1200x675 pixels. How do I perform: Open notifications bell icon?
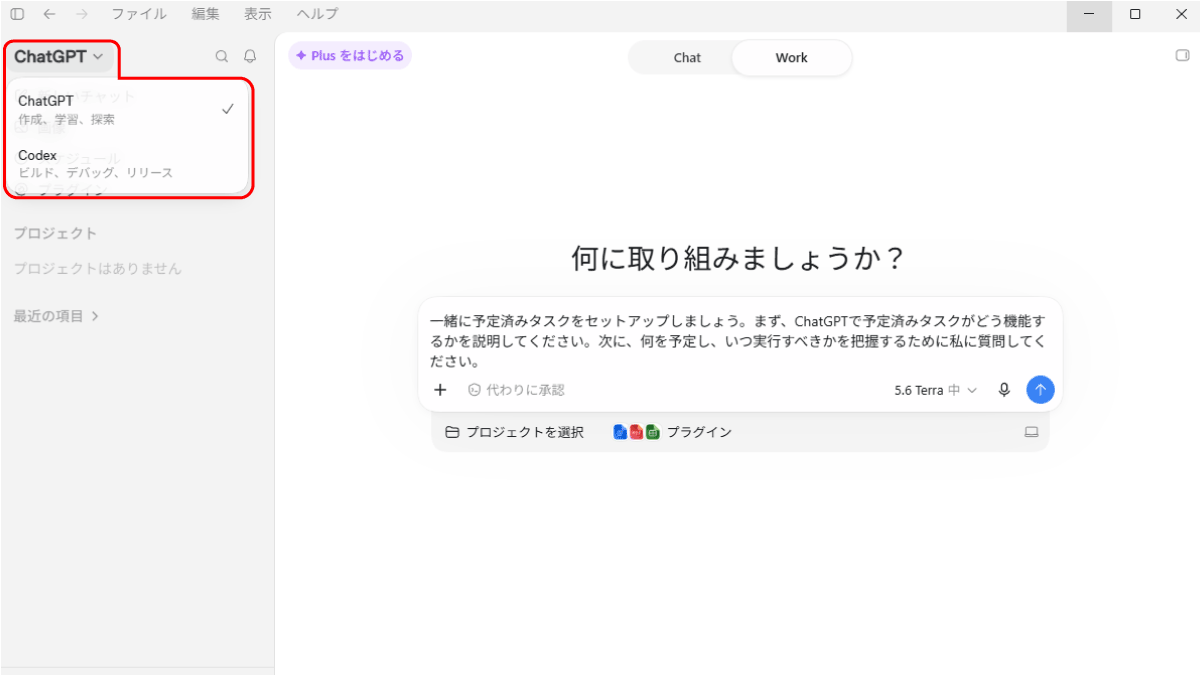click(x=250, y=57)
